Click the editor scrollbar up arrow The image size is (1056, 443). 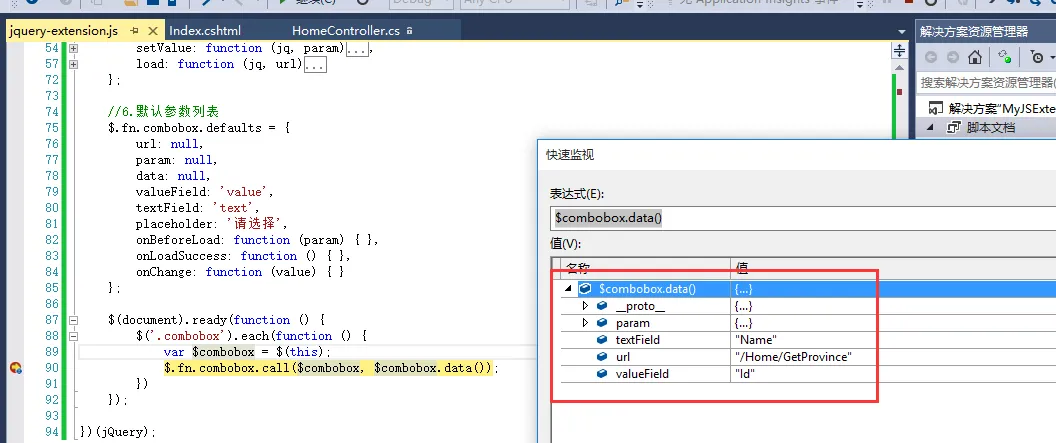pyautogui.click(x=899, y=67)
